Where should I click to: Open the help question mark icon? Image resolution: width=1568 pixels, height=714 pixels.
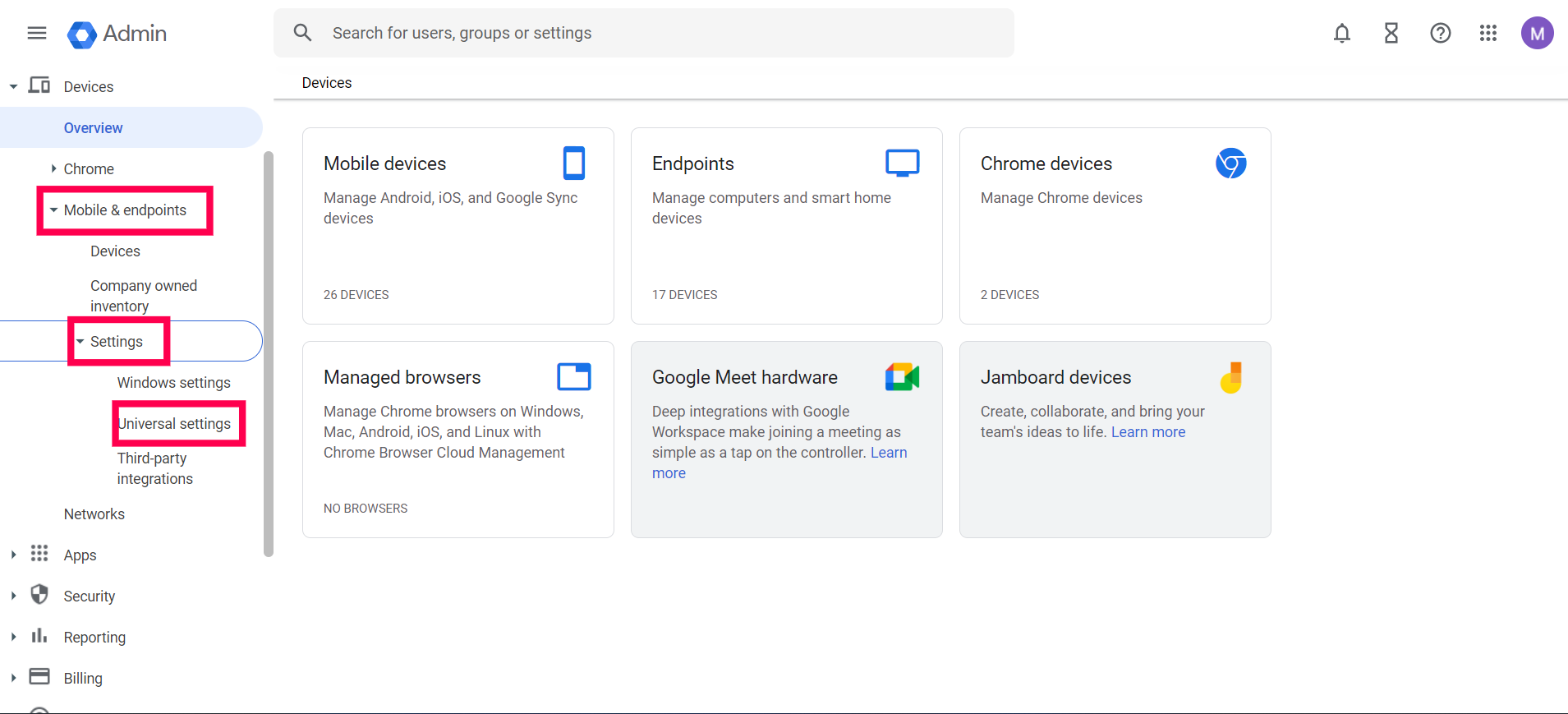click(x=1440, y=33)
